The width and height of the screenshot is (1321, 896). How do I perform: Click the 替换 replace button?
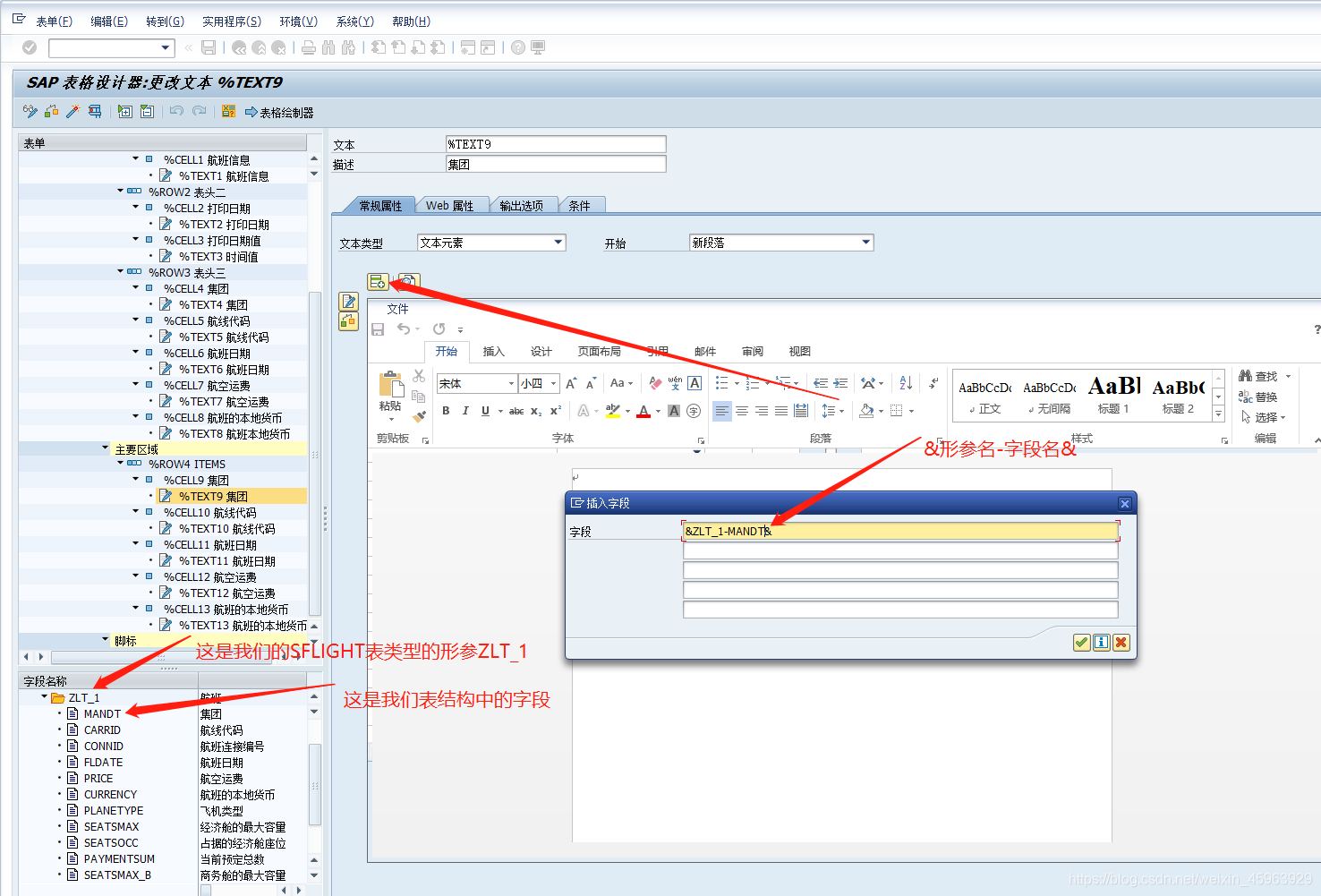pos(1257,397)
